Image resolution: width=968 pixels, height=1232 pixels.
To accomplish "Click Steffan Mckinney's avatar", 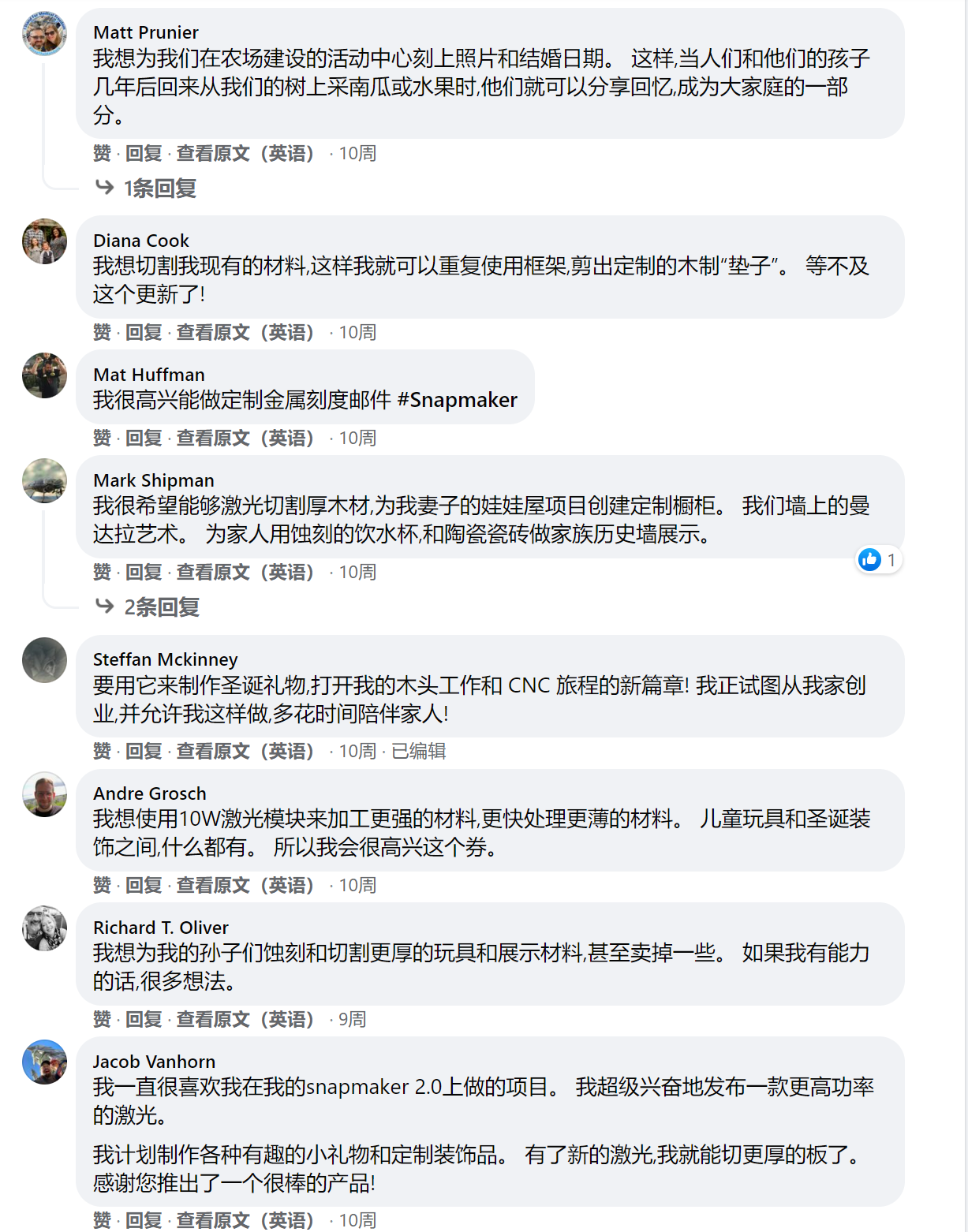I will click(x=44, y=660).
